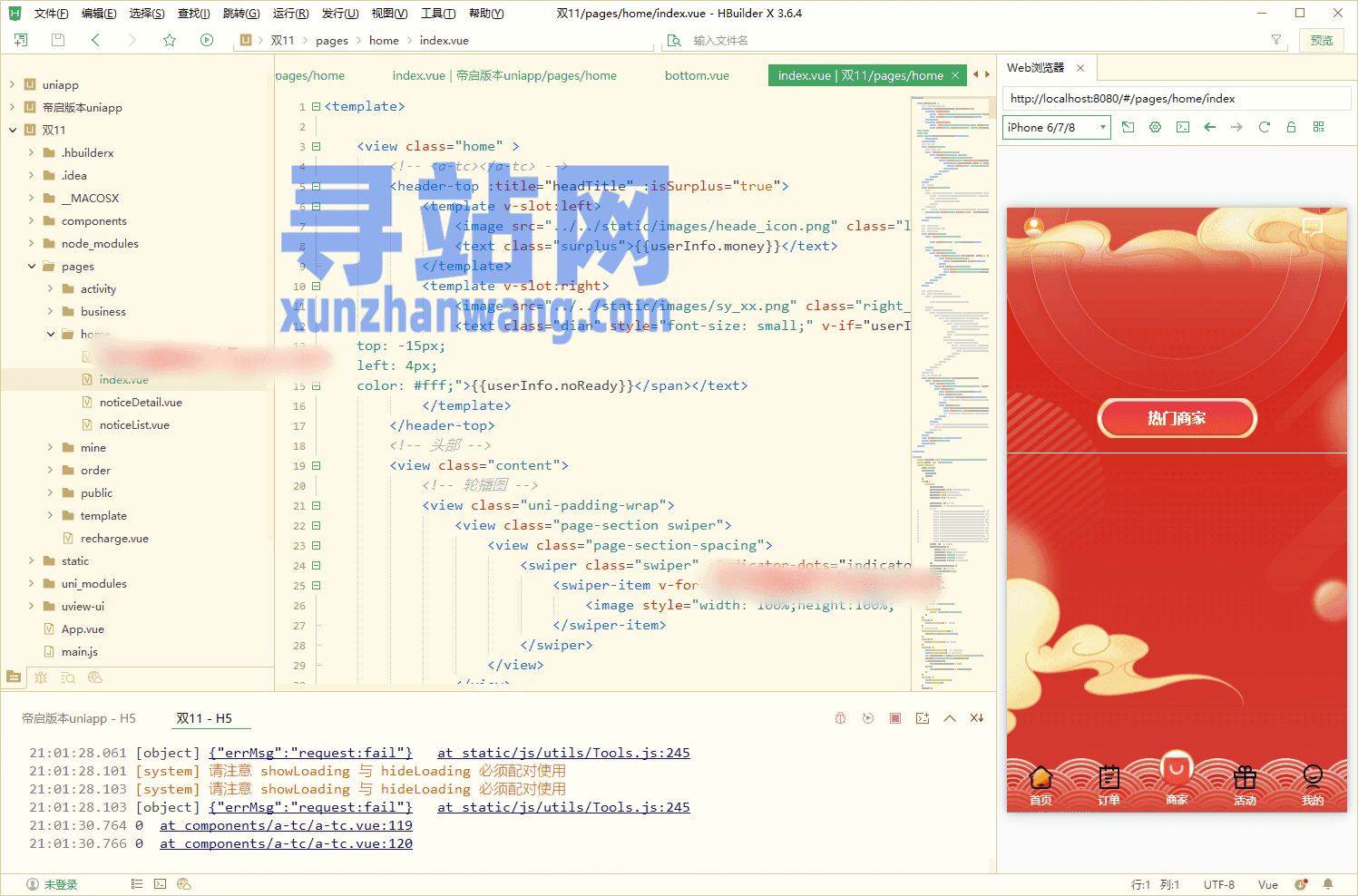Click the QR code icon in browser toolbar
The height and width of the screenshot is (896, 1358).
tap(1318, 127)
